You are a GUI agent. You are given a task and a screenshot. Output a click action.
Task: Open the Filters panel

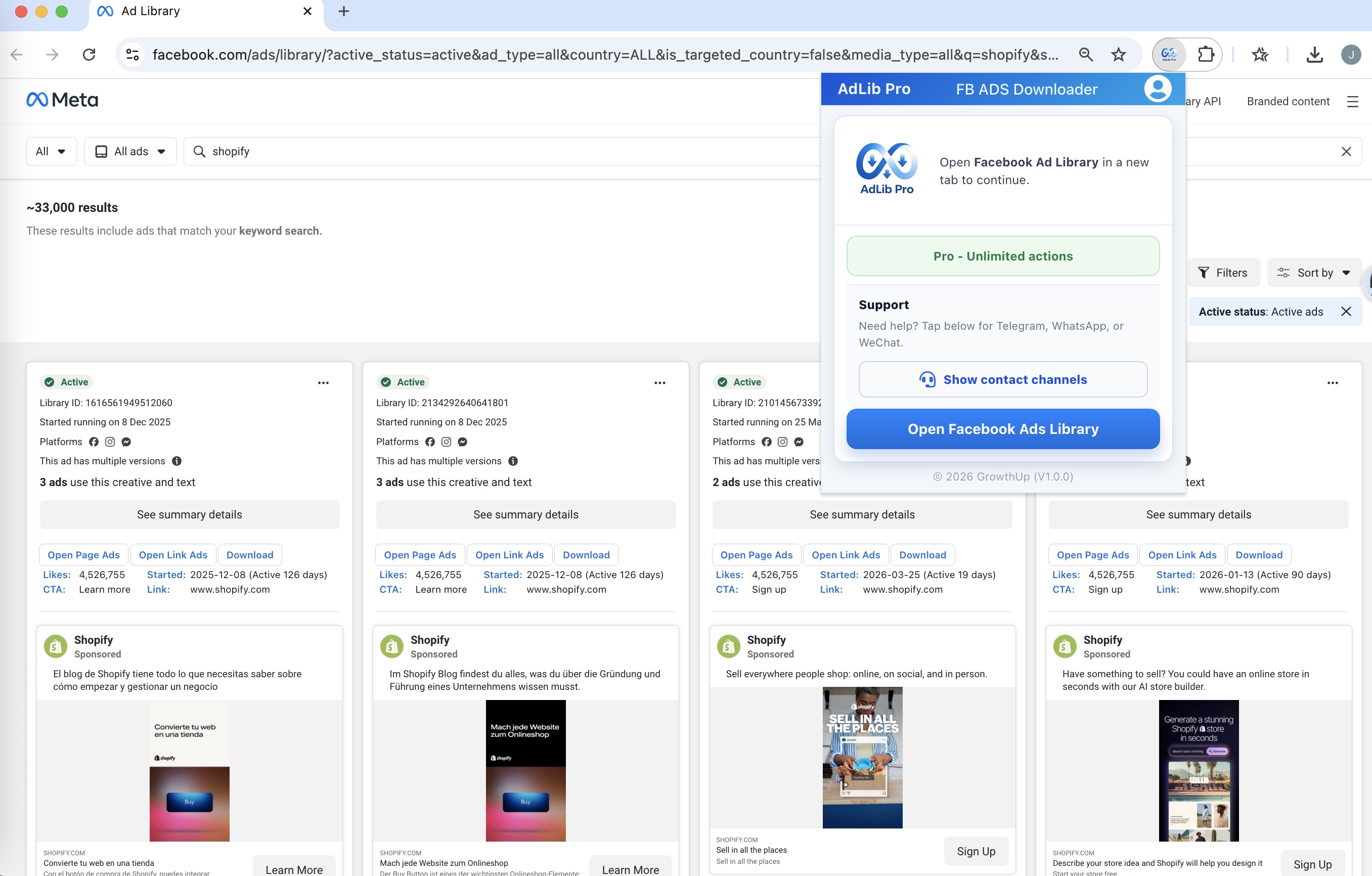pos(1223,273)
